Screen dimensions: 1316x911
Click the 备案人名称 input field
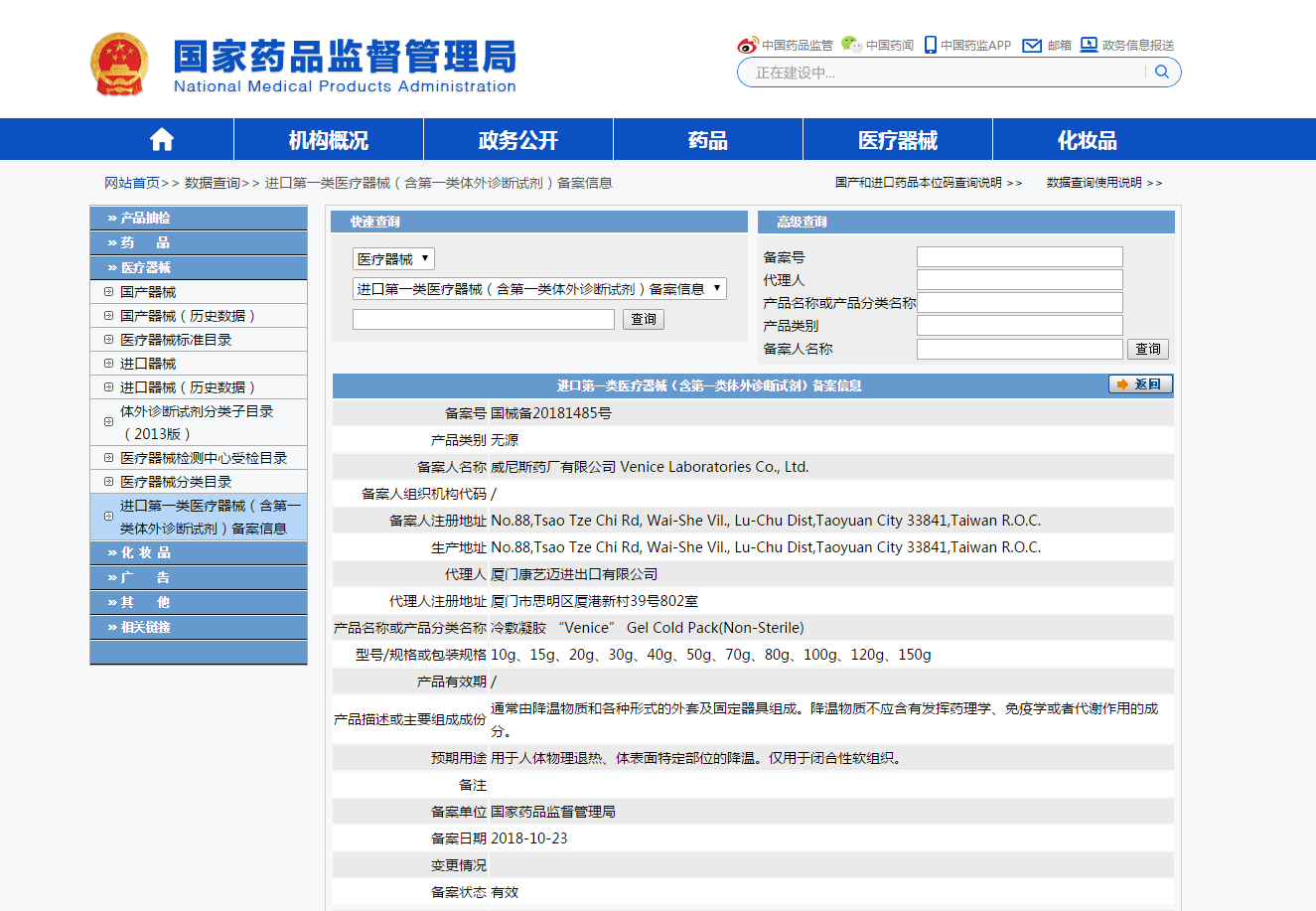(1020, 349)
